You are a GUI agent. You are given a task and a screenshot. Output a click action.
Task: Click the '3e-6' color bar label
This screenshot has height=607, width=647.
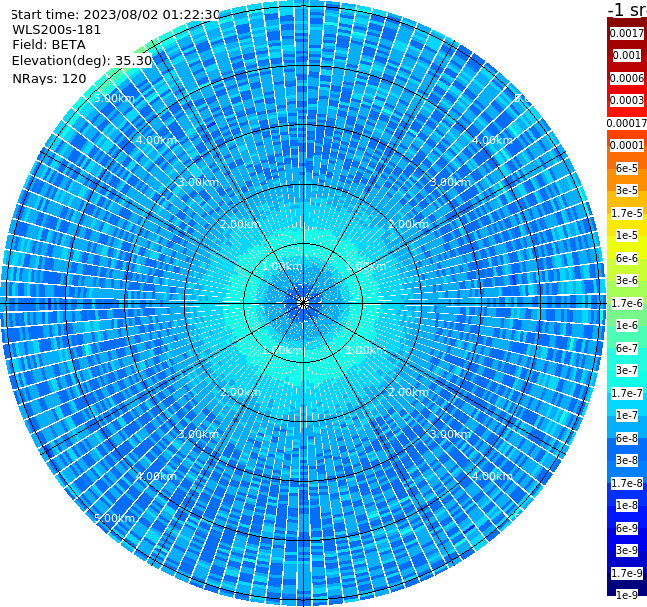[627, 280]
